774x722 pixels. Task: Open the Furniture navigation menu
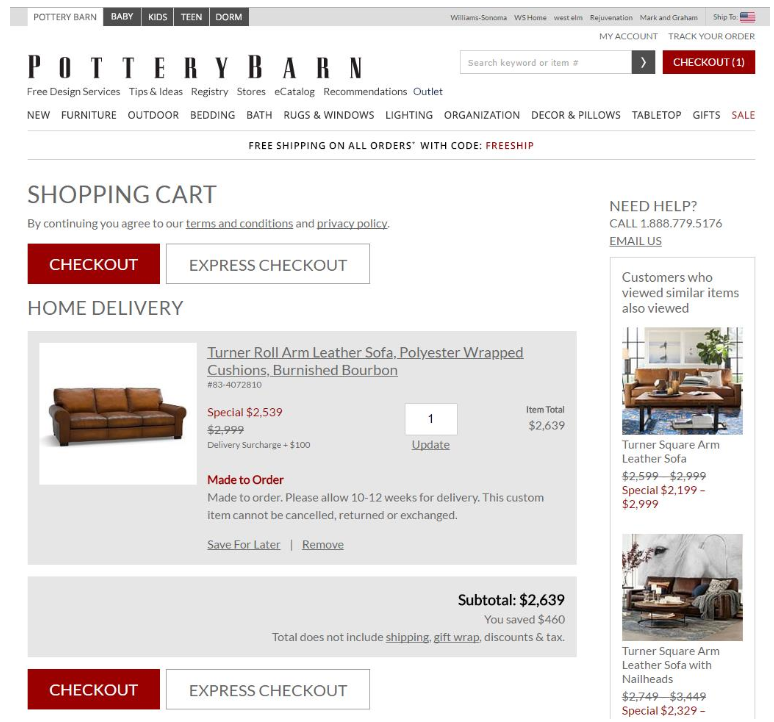(x=89, y=115)
